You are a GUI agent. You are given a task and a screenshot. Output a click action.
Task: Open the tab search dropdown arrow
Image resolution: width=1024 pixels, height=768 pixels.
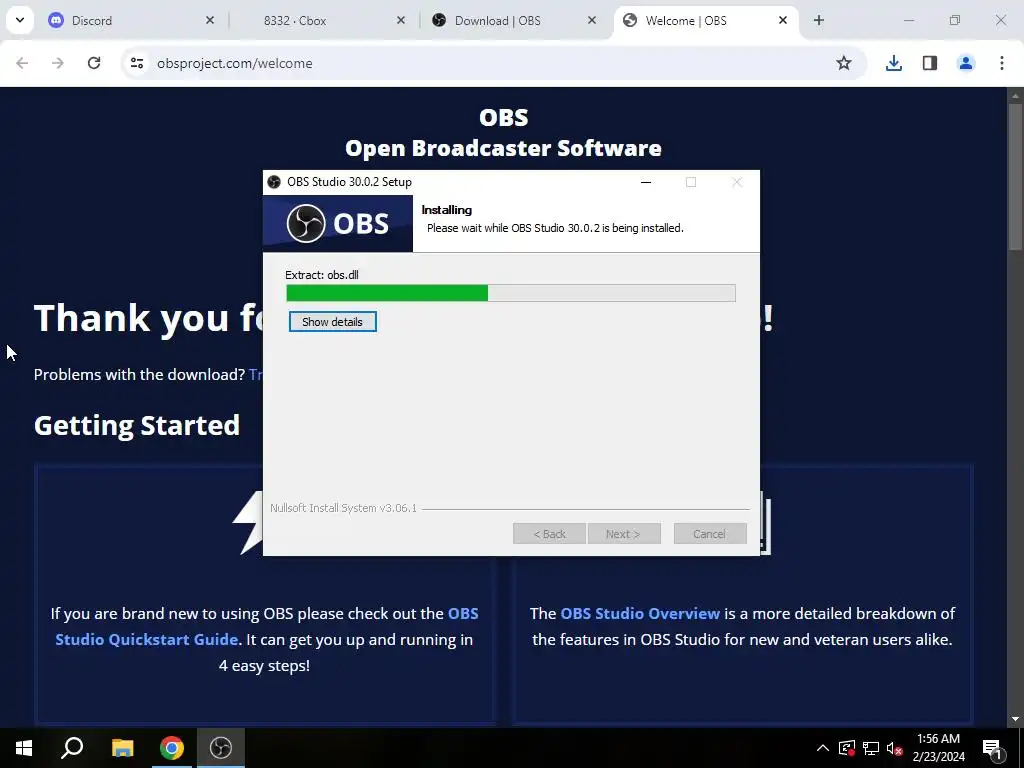tap(20, 20)
